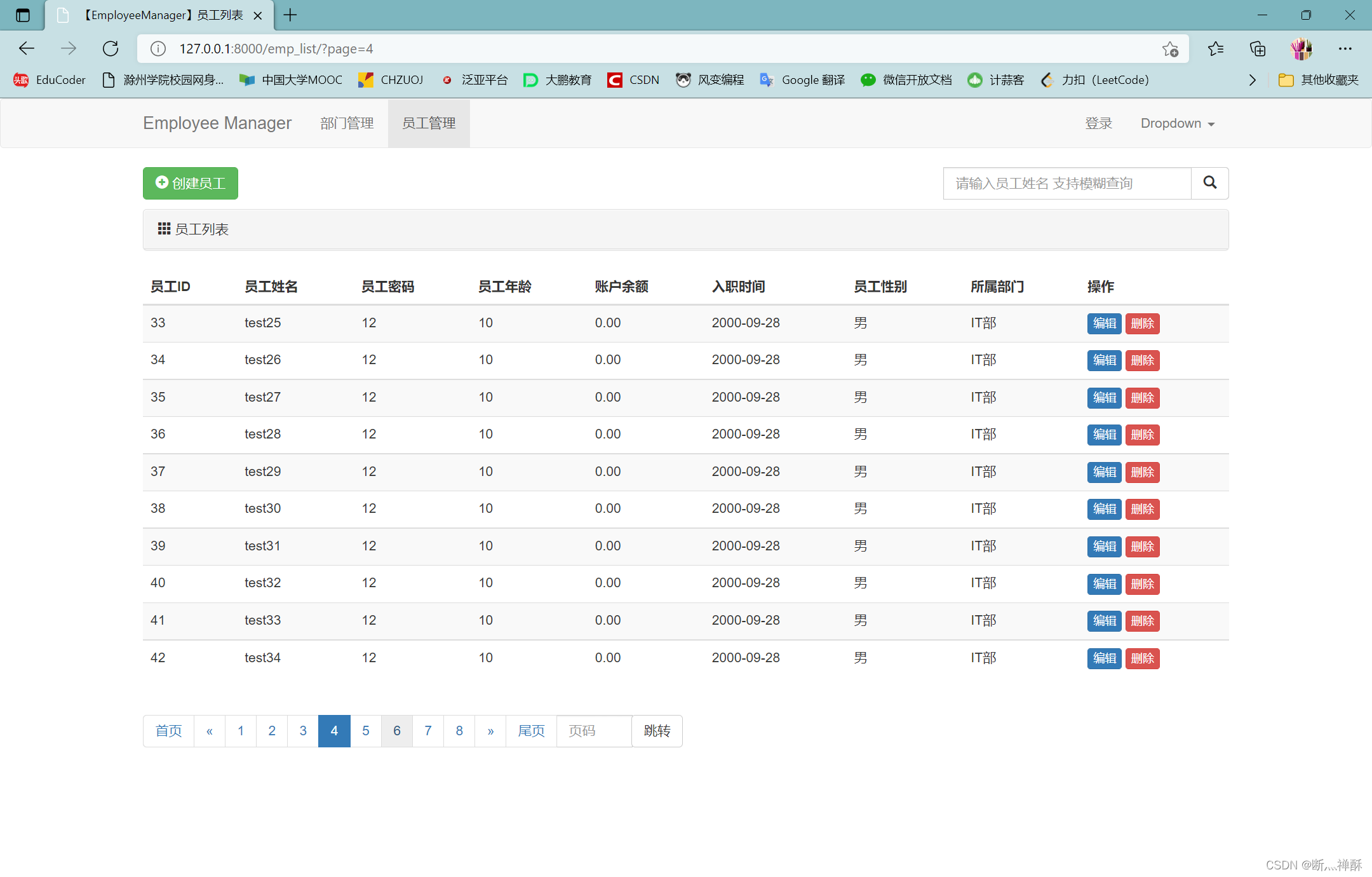This screenshot has height=877, width=1372.
Task: Delete employee test33
Action: click(x=1142, y=621)
